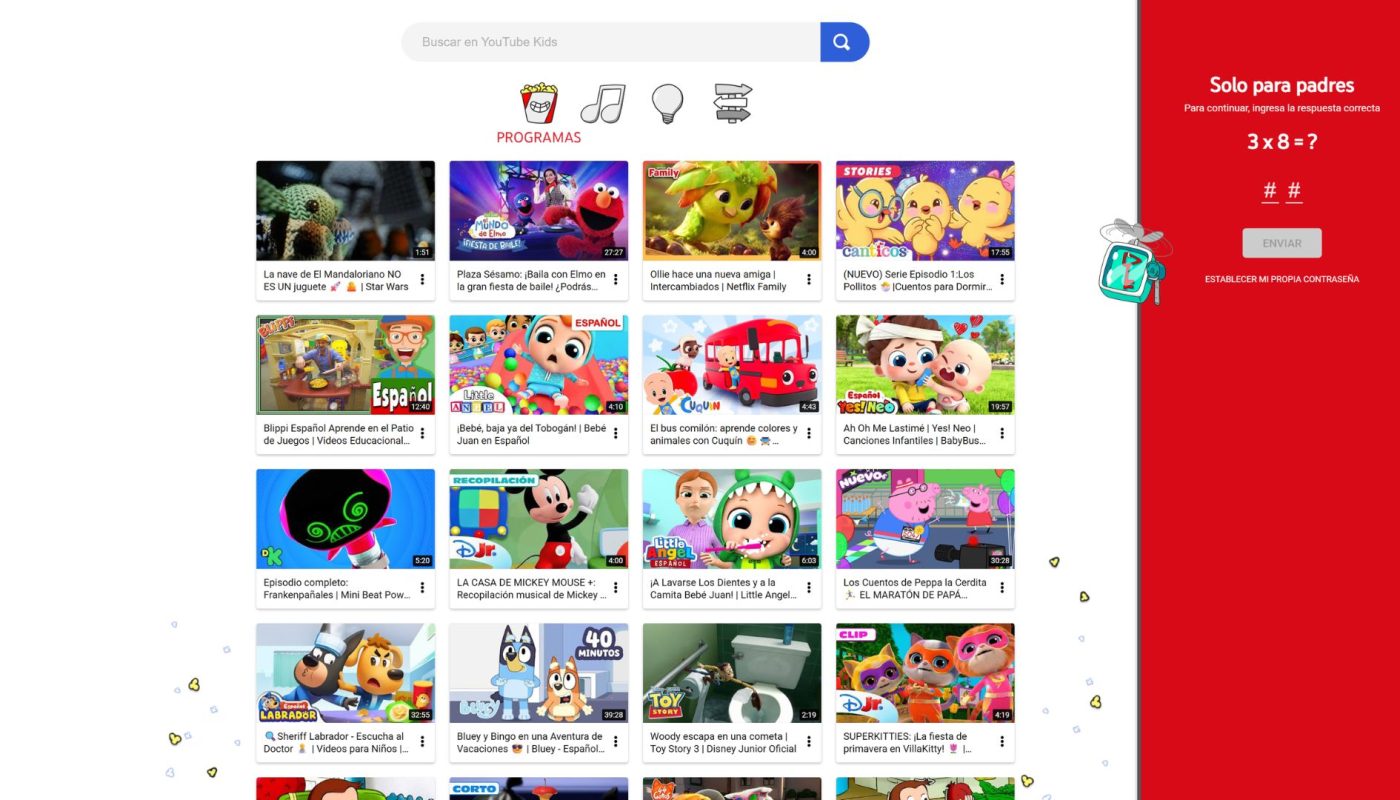Play Peppa Pig marathon thumbnail
Viewport: 1400px width, 800px height.
point(925,519)
